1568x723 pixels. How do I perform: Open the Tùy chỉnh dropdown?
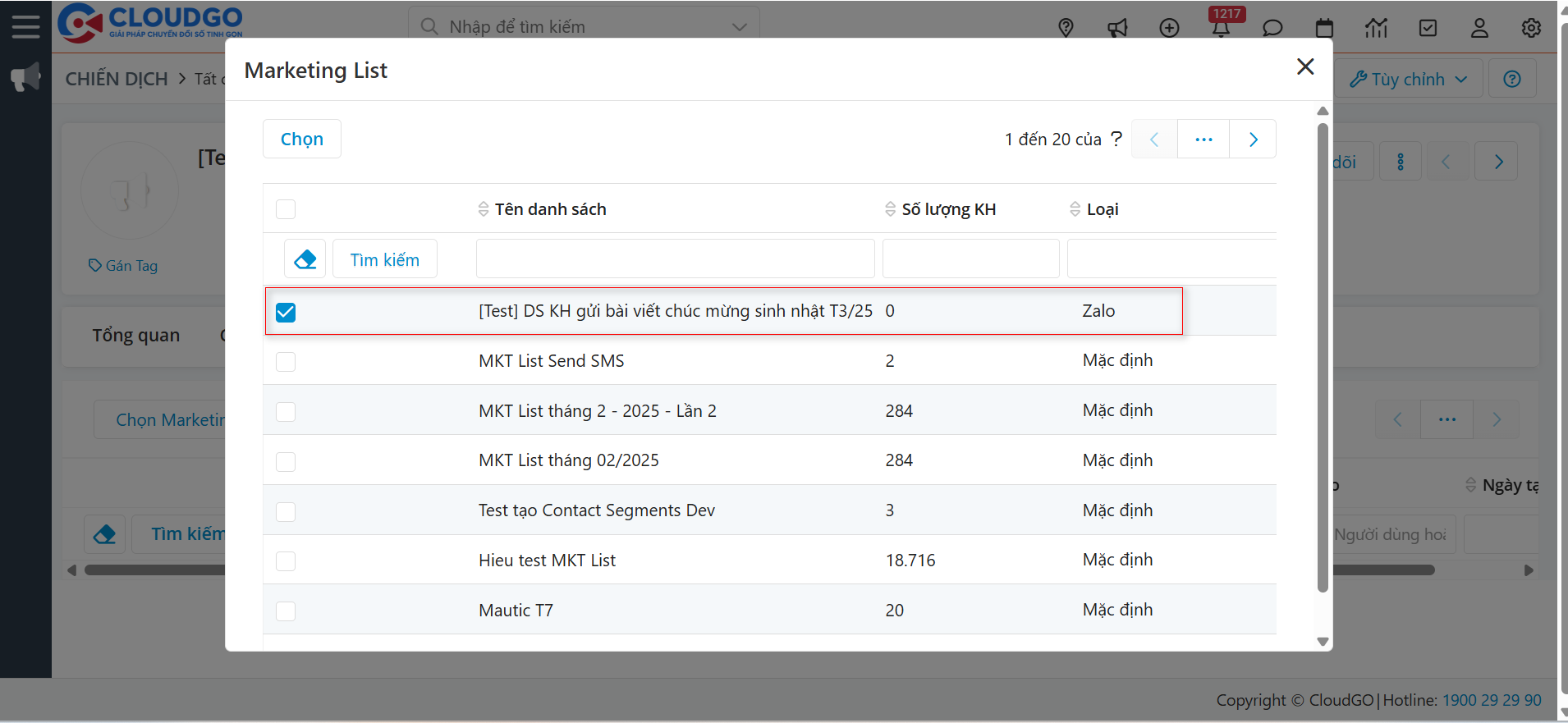(x=1408, y=79)
